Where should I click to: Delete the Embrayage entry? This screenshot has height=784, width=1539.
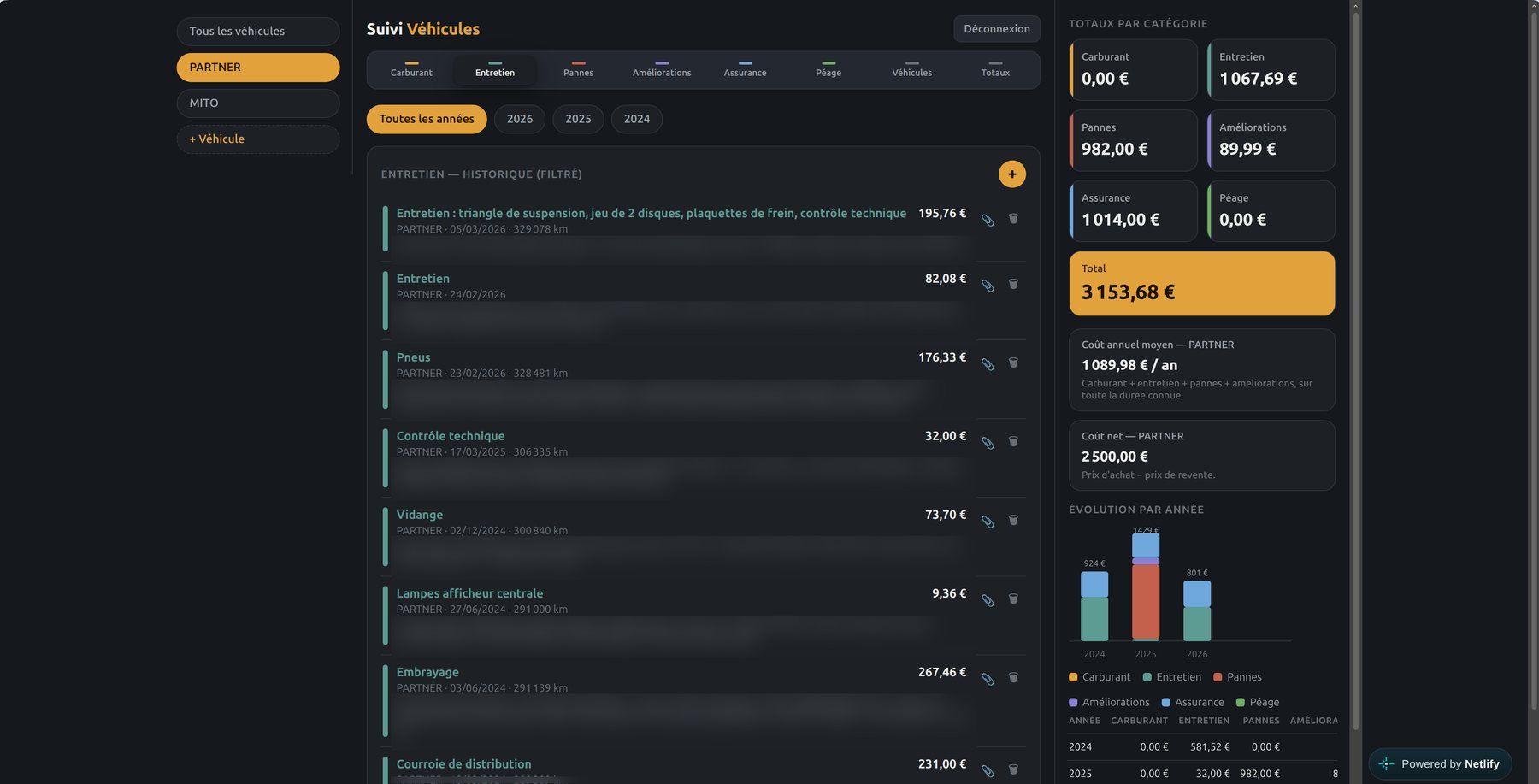point(1013,677)
